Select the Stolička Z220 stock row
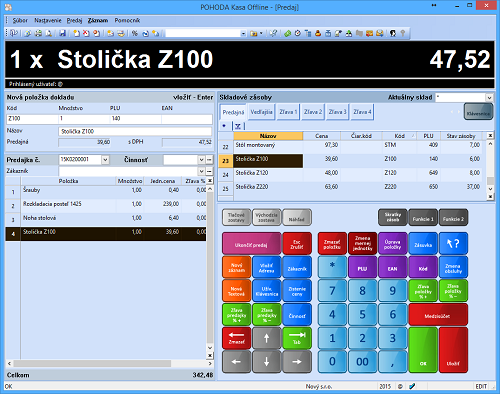The image size is (500, 394). pos(358,187)
